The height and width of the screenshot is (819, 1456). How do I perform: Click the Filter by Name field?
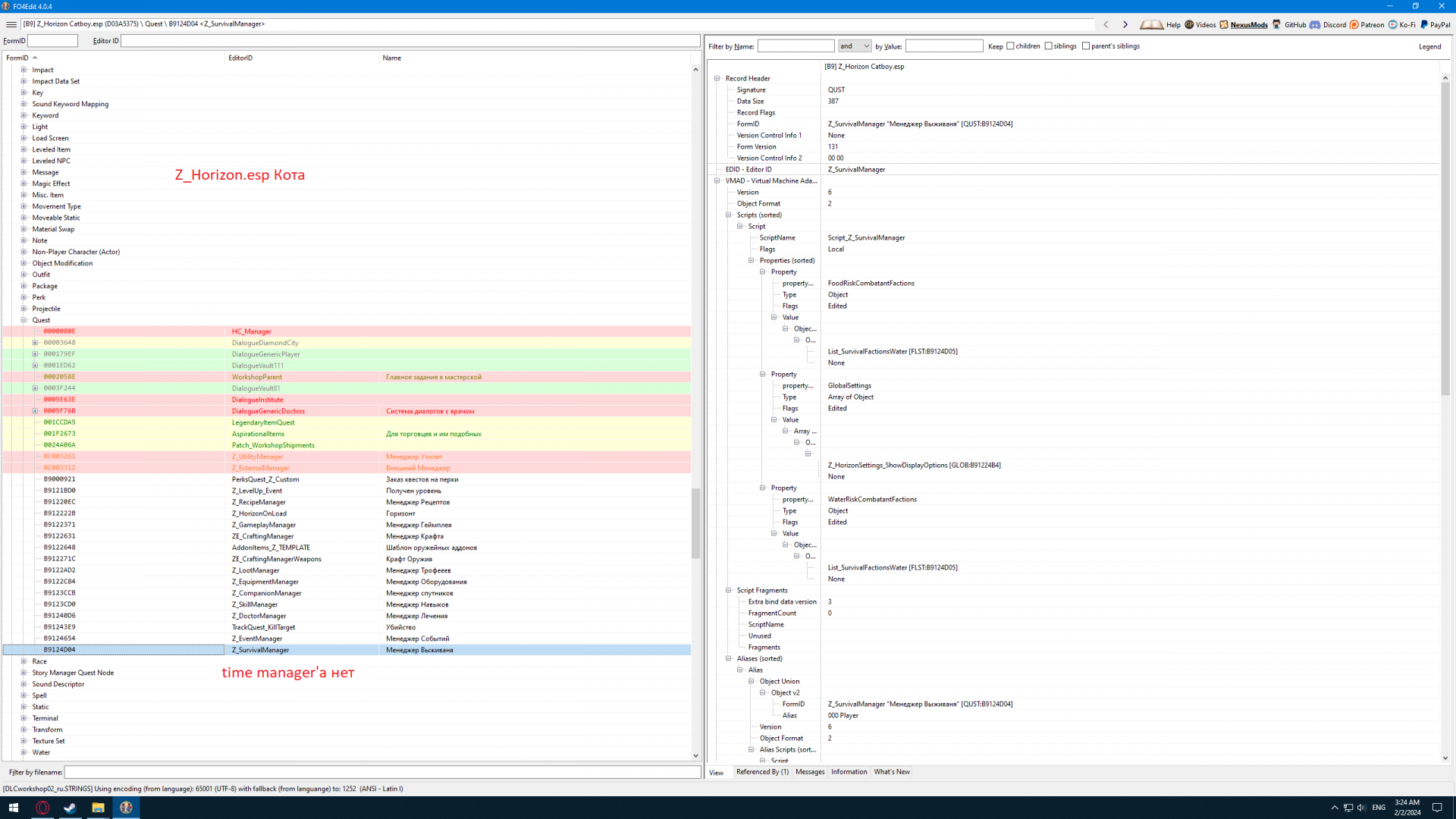pos(795,46)
